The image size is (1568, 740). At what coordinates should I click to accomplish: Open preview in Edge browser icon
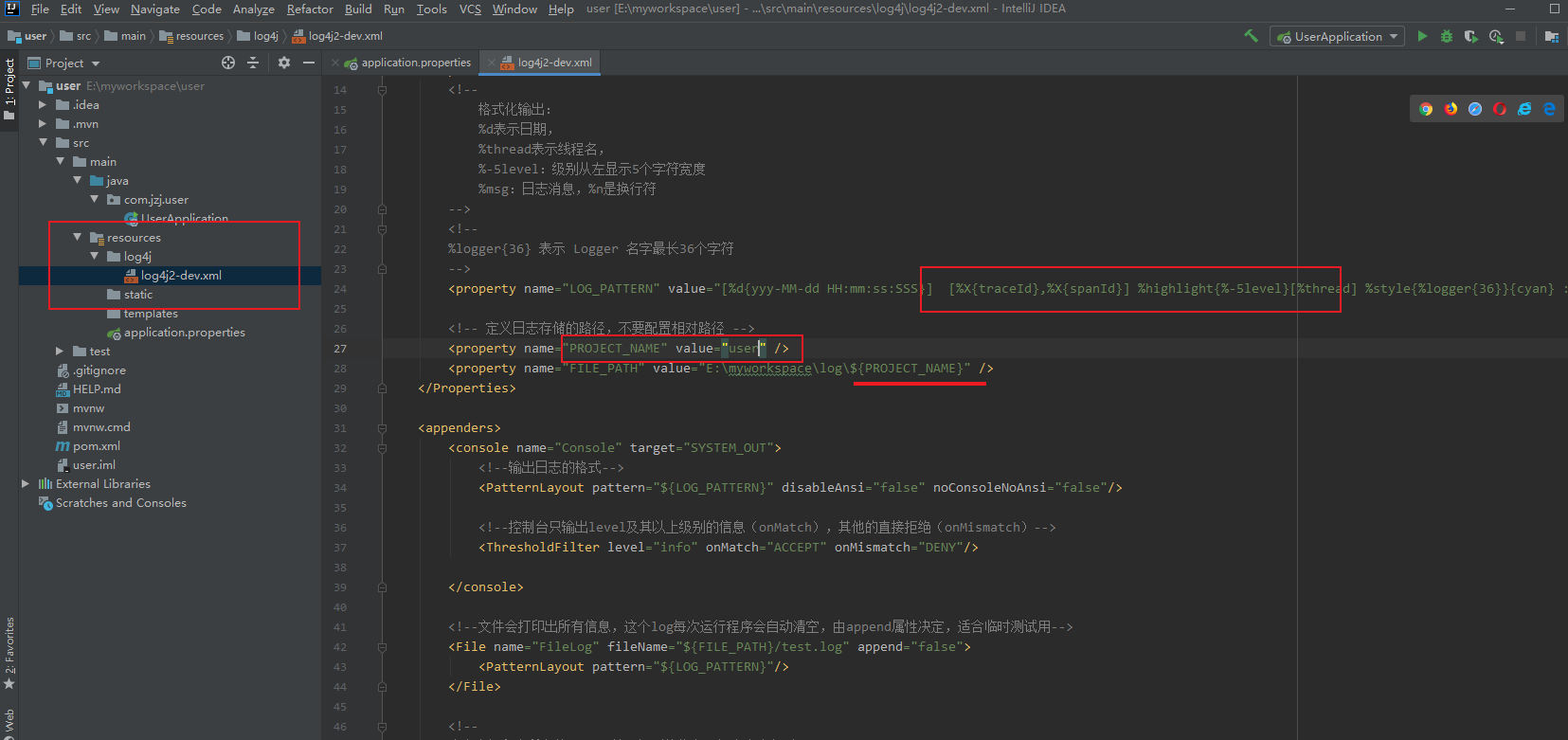click(1549, 109)
